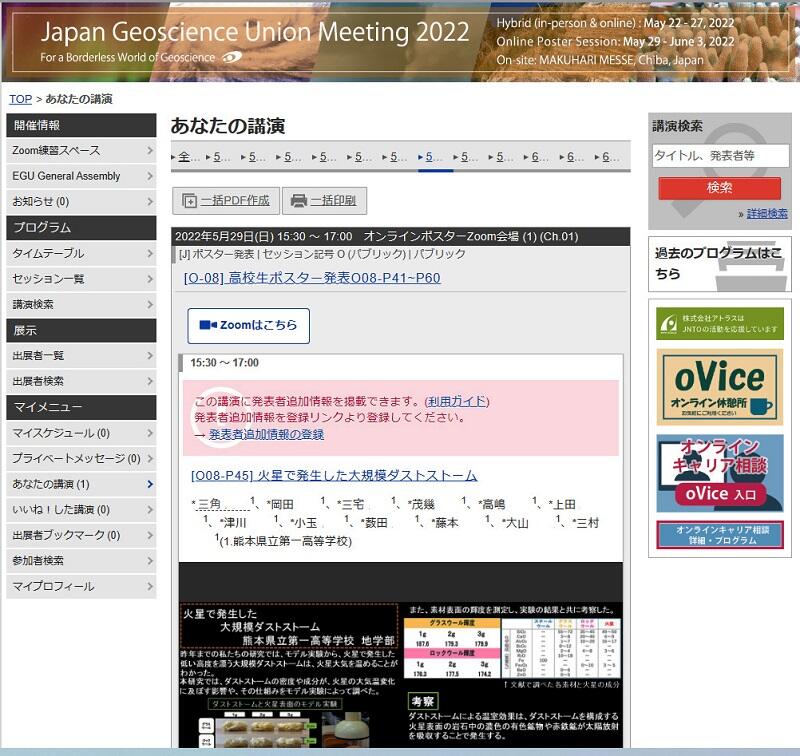The width and height of the screenshot is (800, 756).
Task: Open the 詳細検索 advanced search link
Action: point(766,214)
